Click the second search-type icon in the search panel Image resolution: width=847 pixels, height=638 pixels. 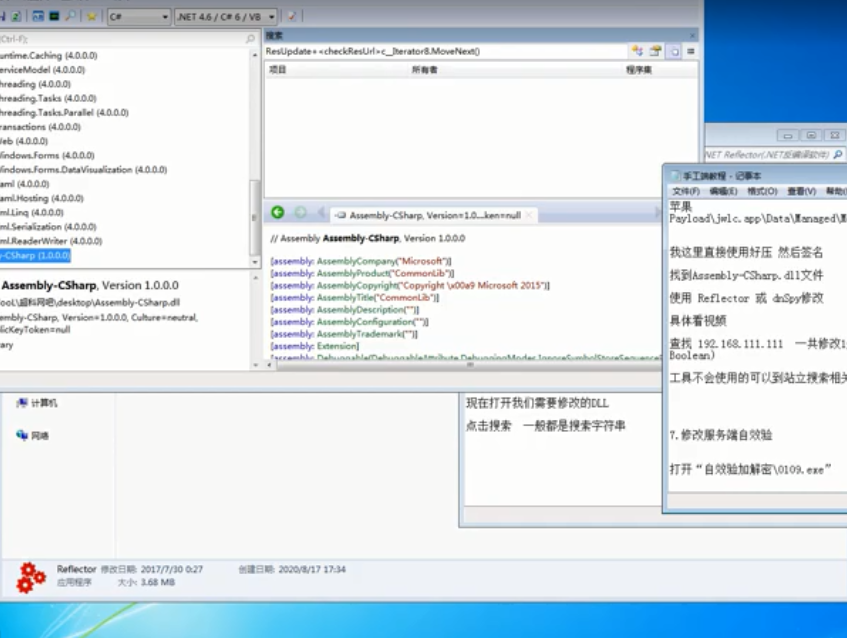(x=655, y=51)
